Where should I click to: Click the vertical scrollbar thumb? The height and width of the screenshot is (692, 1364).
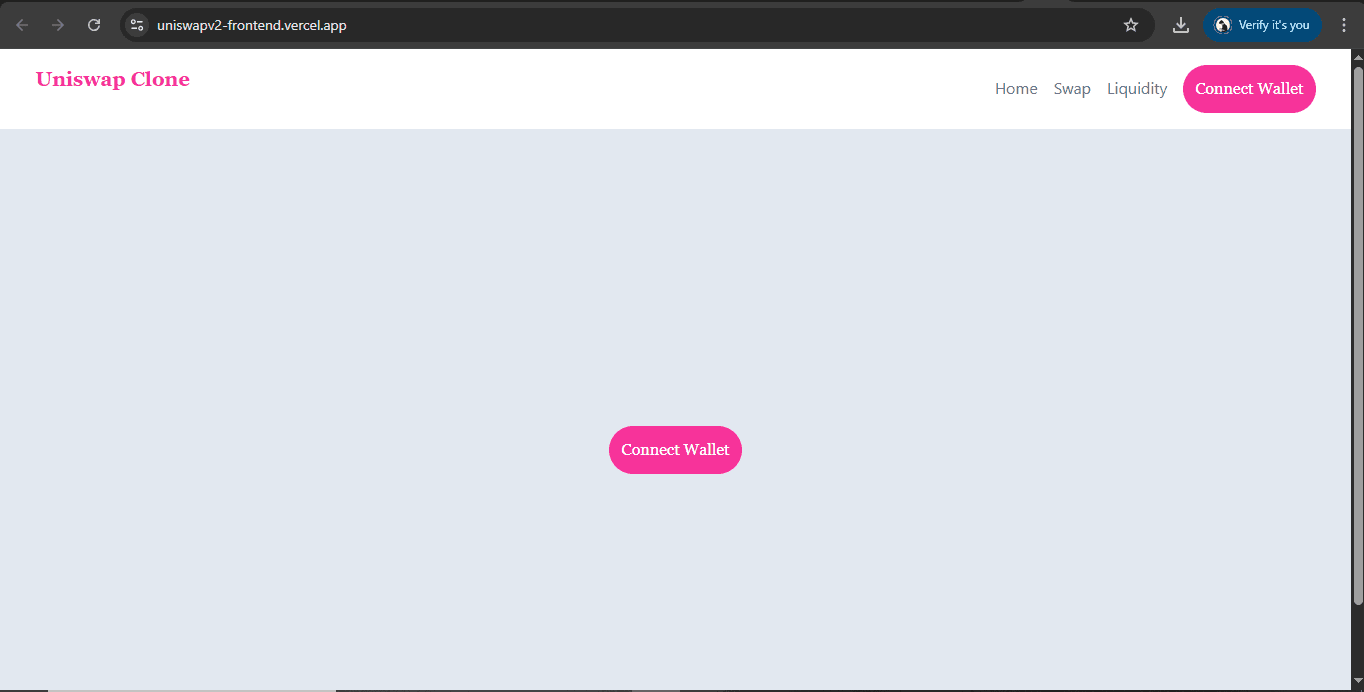click(x=1357, y=330)
